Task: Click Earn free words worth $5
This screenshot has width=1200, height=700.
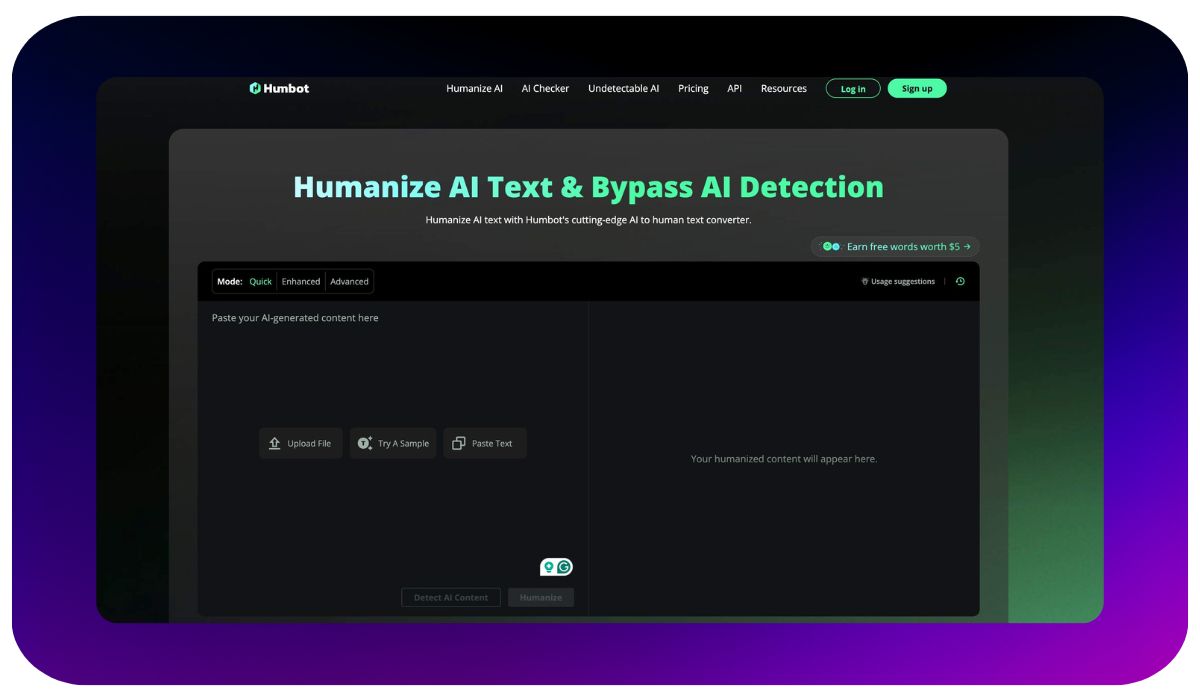Action: pos(895,246)
